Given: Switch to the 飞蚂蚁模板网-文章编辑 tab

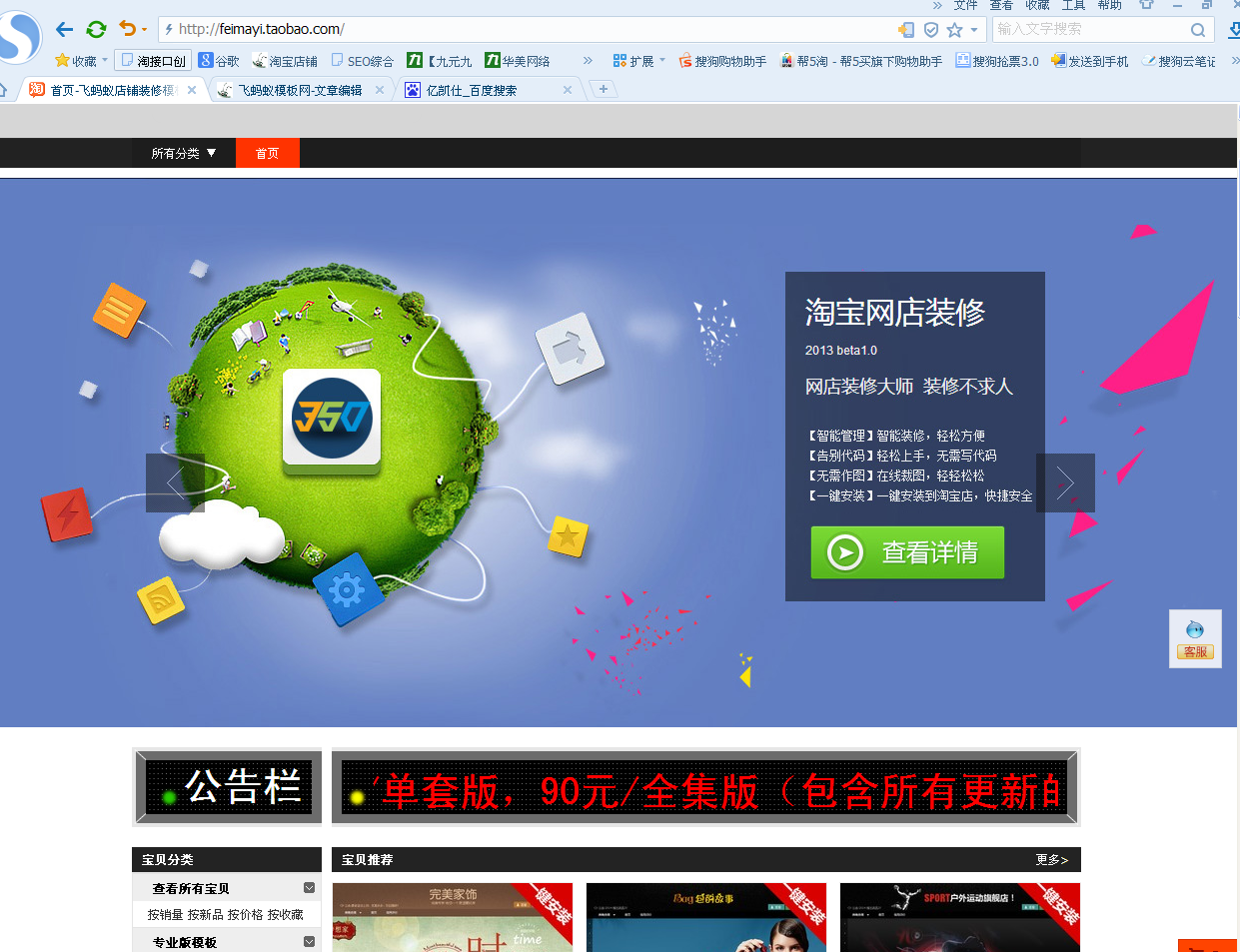Looking at the screenshot, I should click(x=300, y=90).
